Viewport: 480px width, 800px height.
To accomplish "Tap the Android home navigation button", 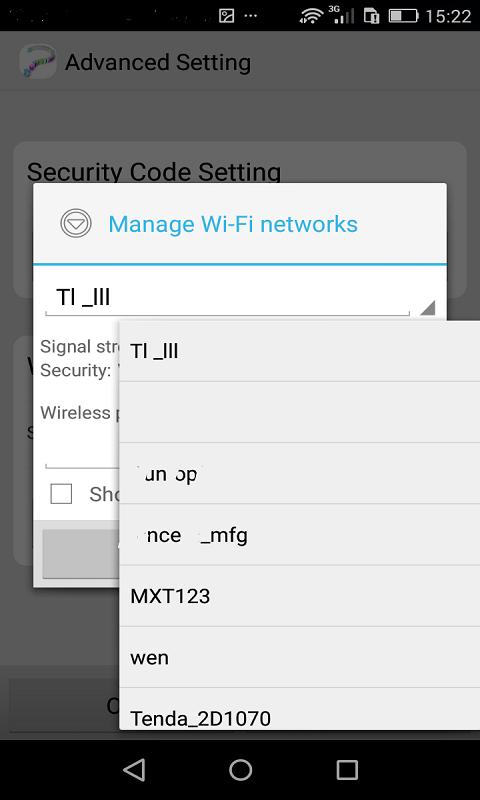I will point(240,769).
